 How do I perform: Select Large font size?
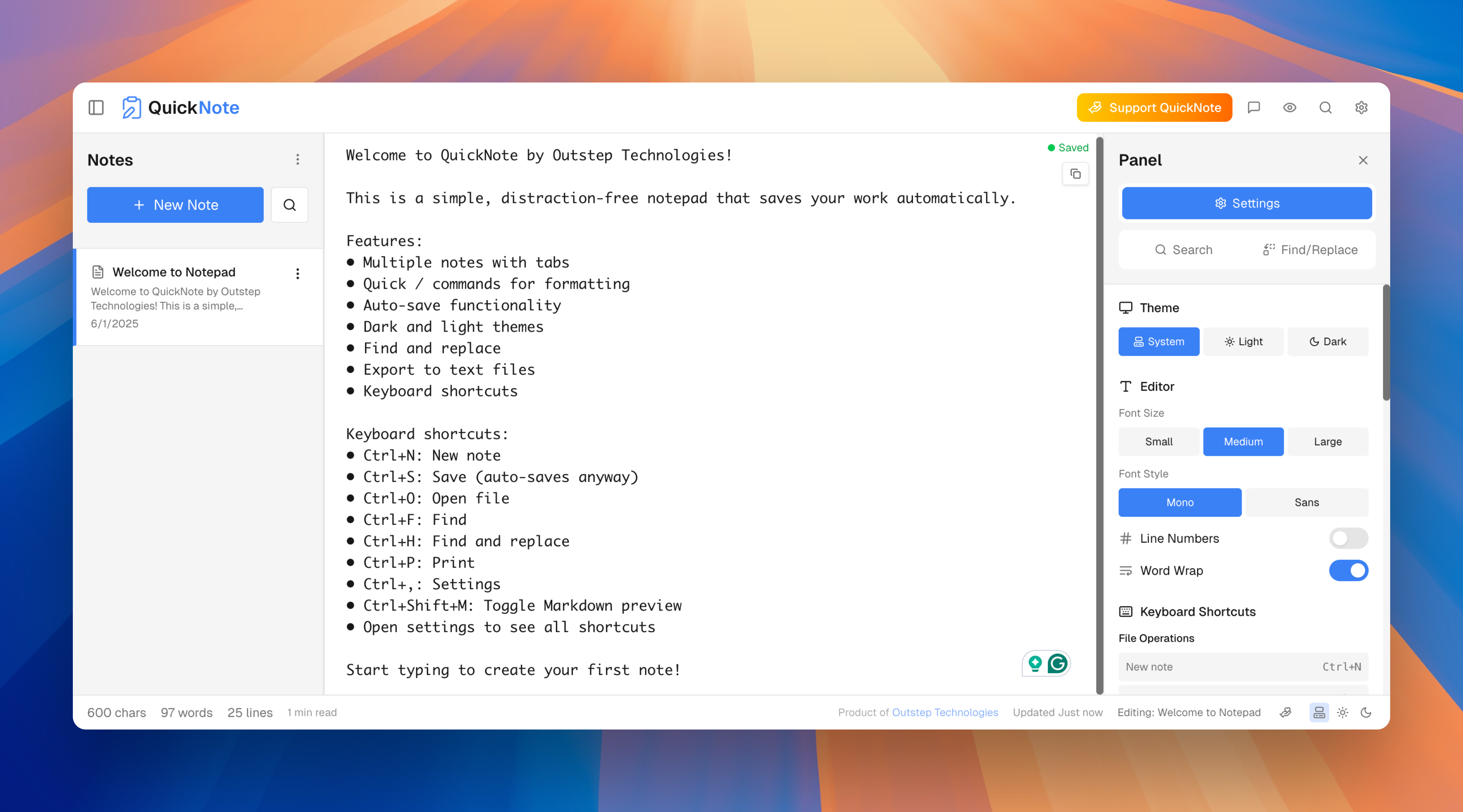1327,441
